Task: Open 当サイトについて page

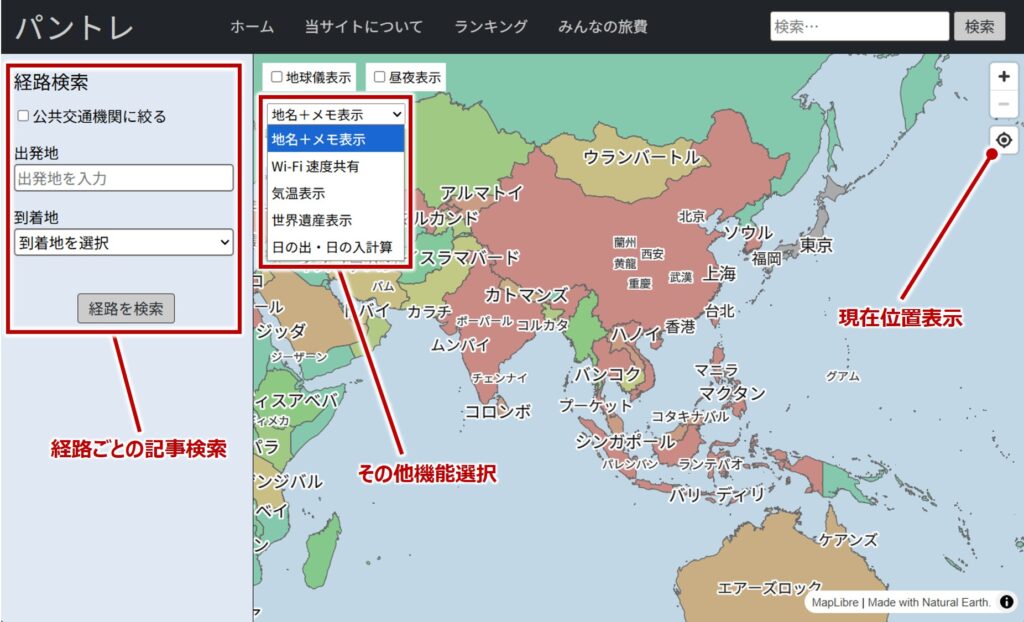Action: pos(364,27)
